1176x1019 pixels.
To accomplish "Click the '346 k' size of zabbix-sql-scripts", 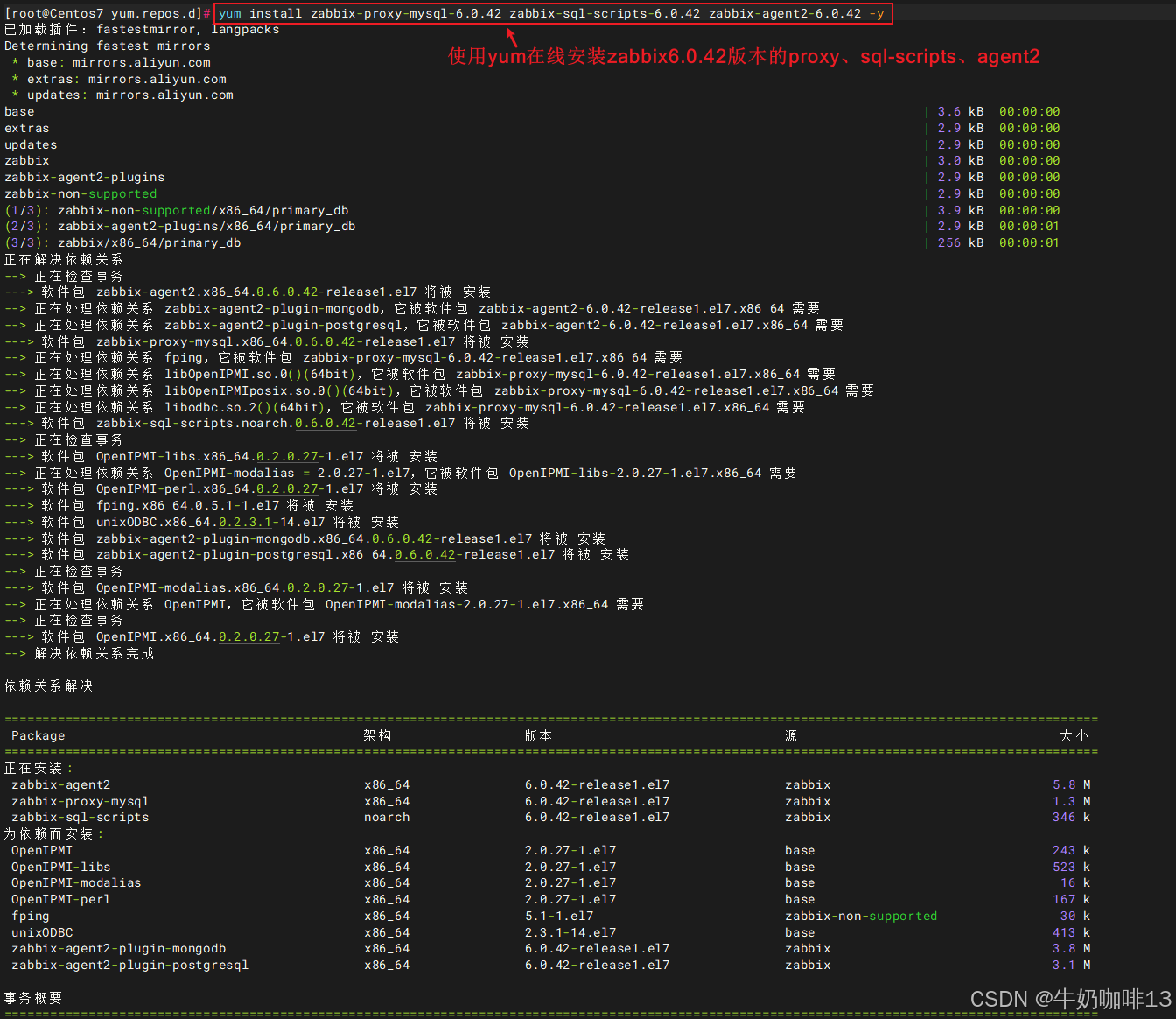I will 1072,818.
